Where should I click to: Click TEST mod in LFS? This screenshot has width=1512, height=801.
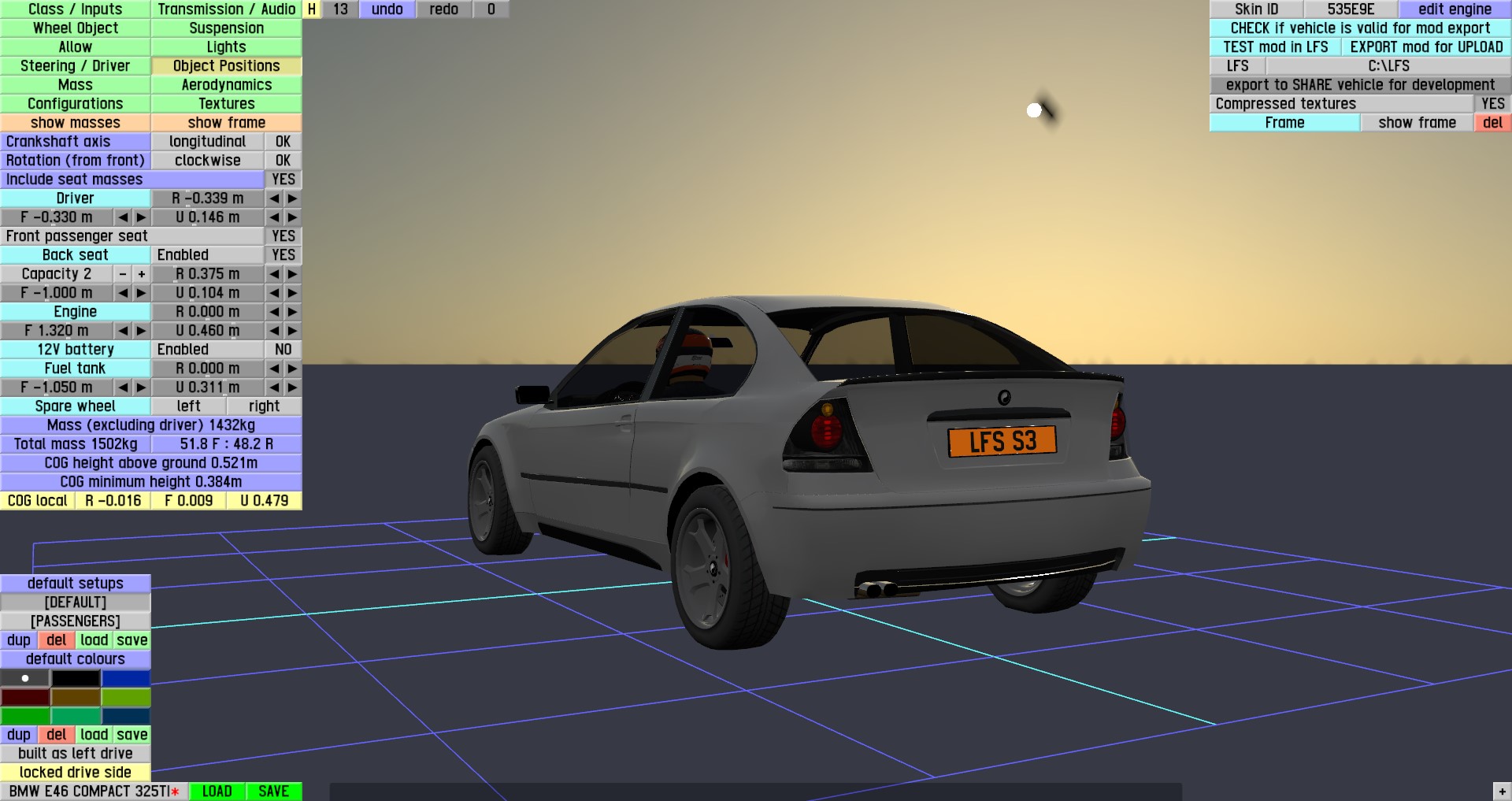point(1276,47)
